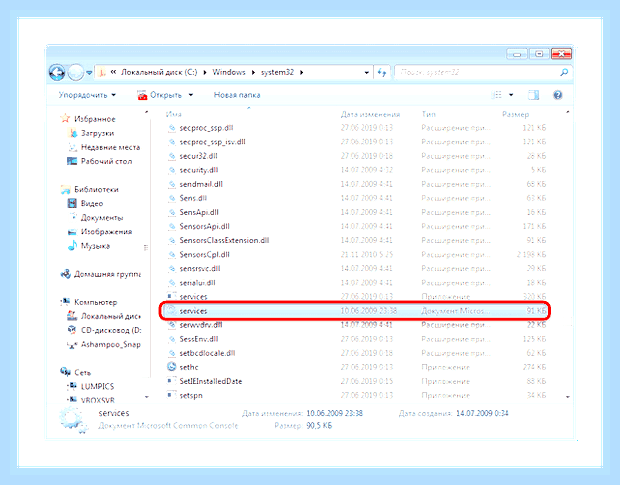
Task: Change view with the view icon
Action: pyautogui.click(x=497, y=95)
